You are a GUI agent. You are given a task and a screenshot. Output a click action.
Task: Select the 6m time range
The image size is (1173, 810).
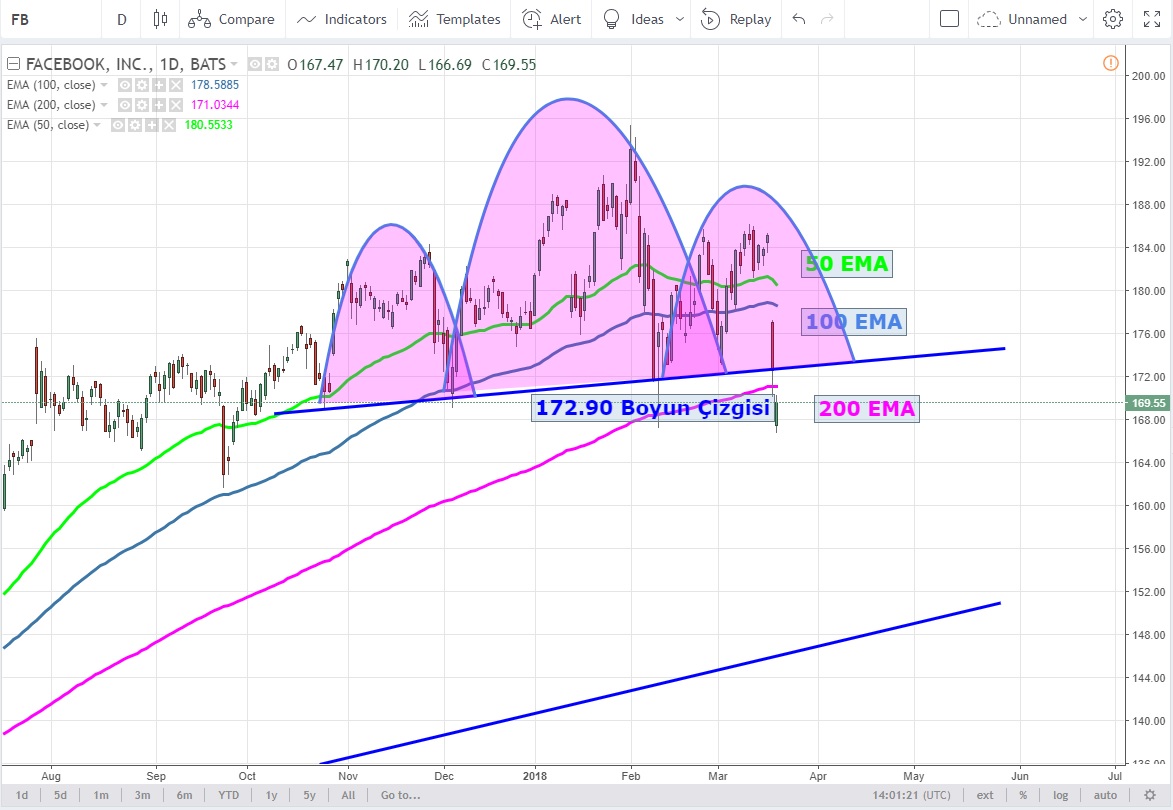point(184,795)
